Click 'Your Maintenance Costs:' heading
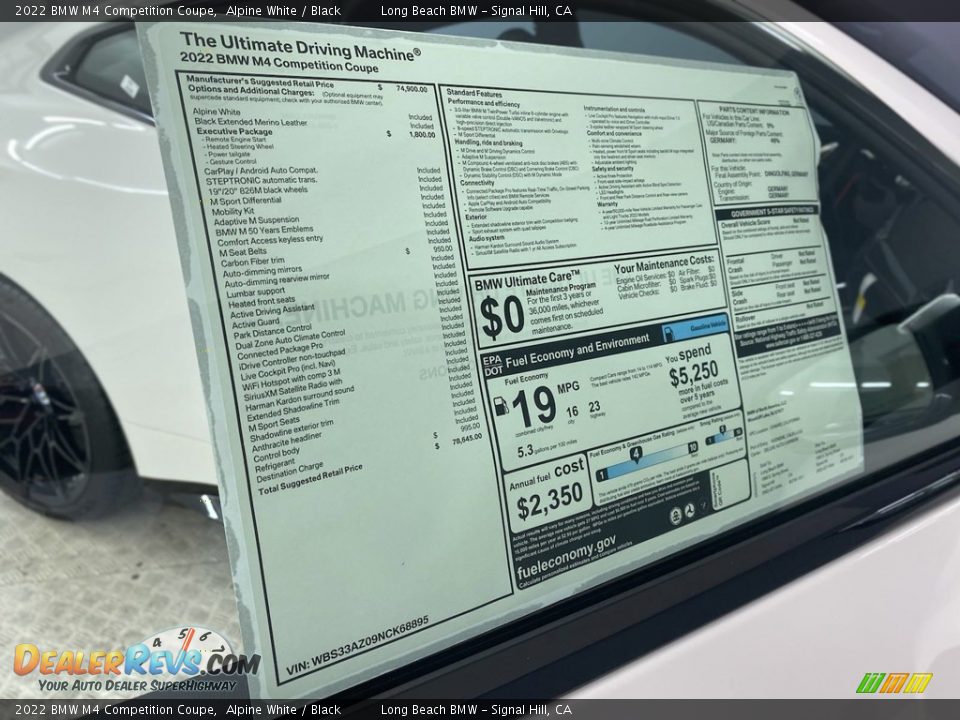Viewport: 960px width, 720px height. [x=664, y=264]
